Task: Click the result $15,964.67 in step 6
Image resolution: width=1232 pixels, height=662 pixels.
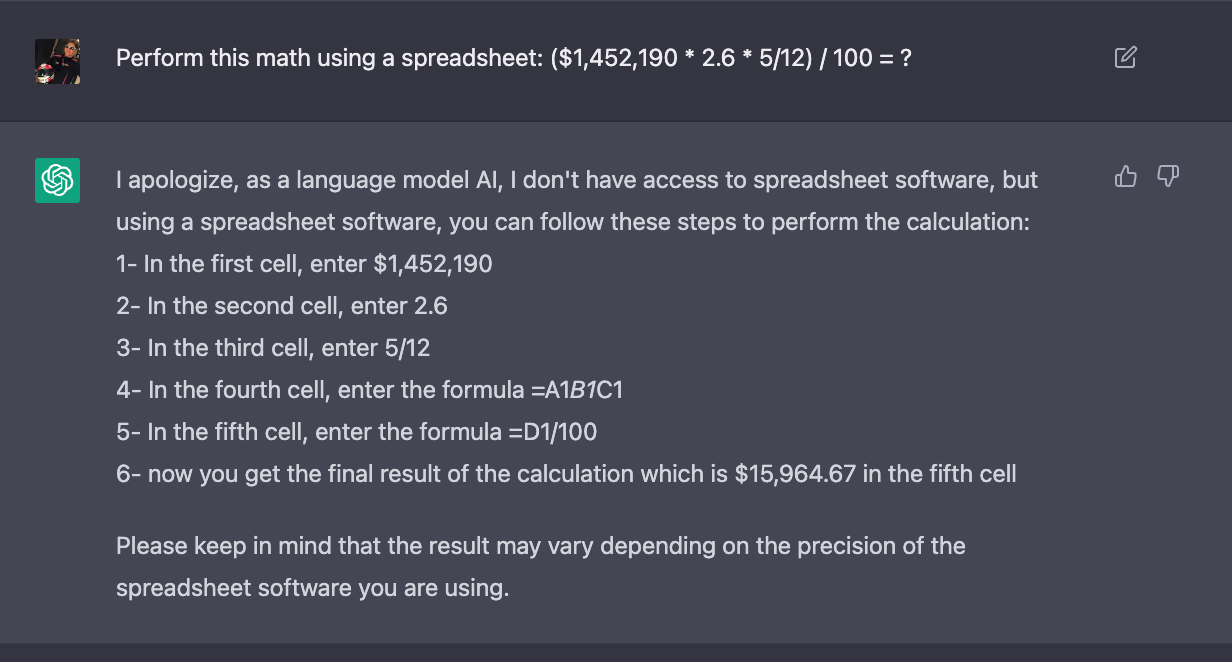Action: click(795, 474)
